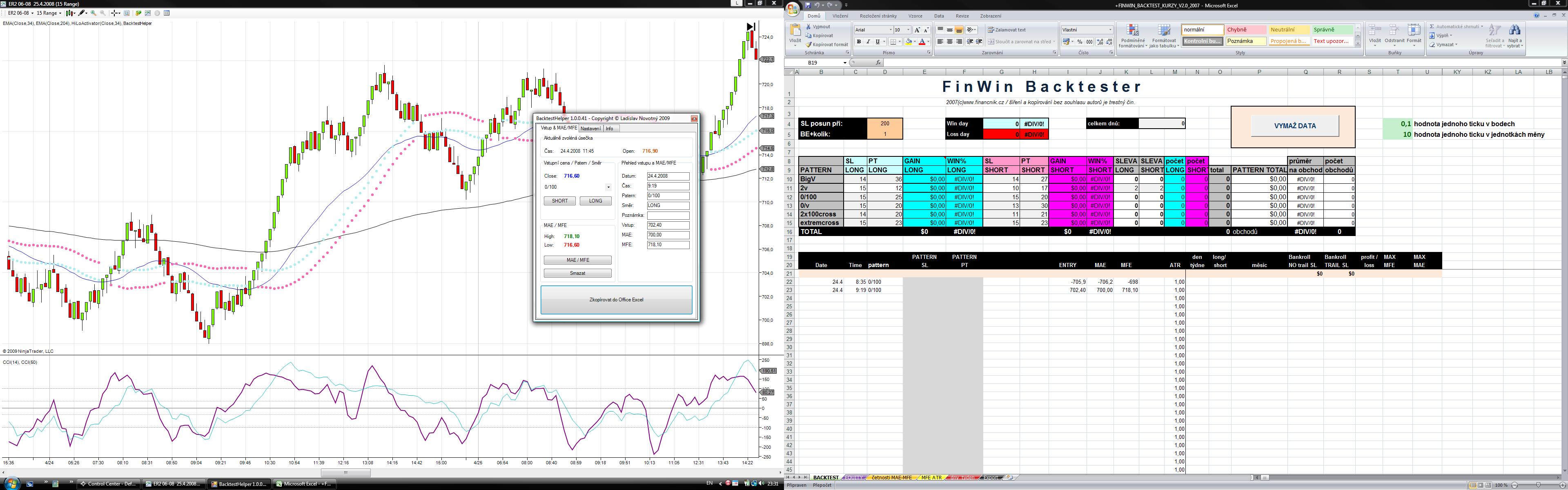Open the 15 Range interval dropdown
1568x490 pixels.
click(60, 13)
